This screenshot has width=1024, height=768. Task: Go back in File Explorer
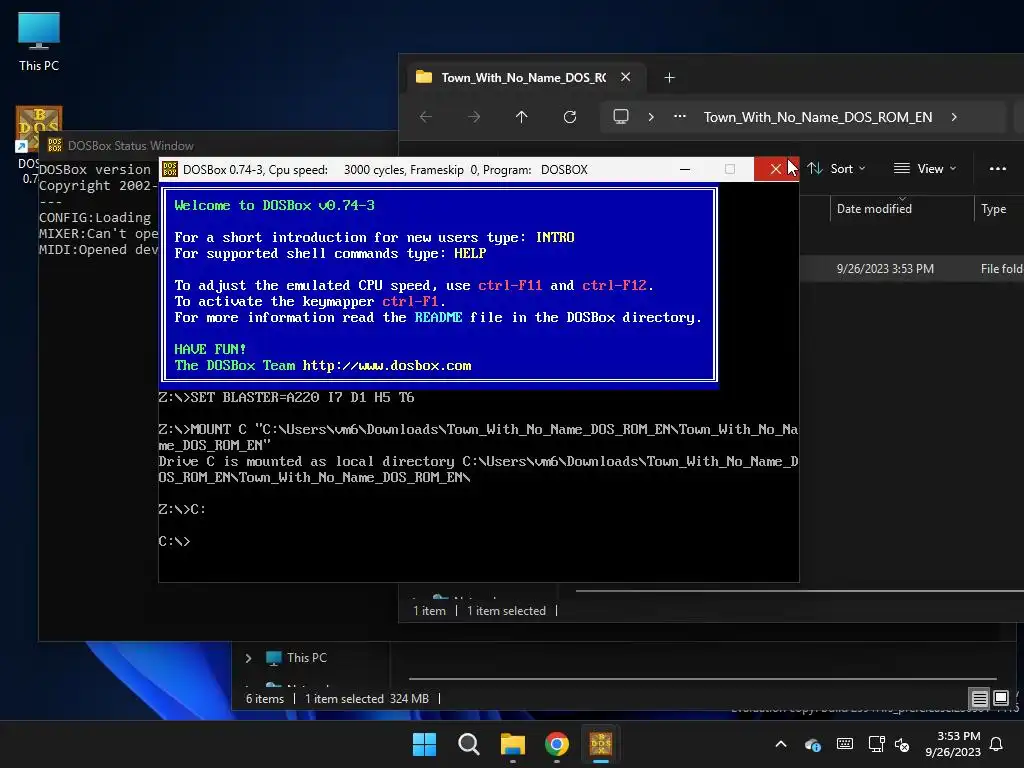pyautogui.click(x=426, y=117)
